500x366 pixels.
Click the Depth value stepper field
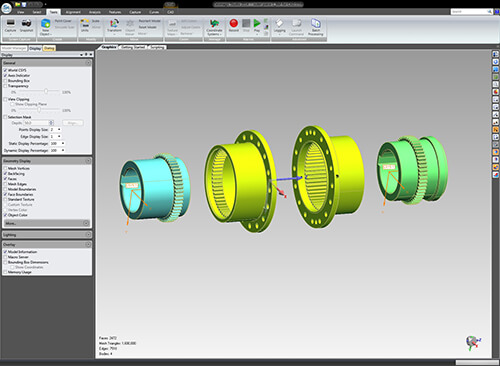tap(38, 123)
